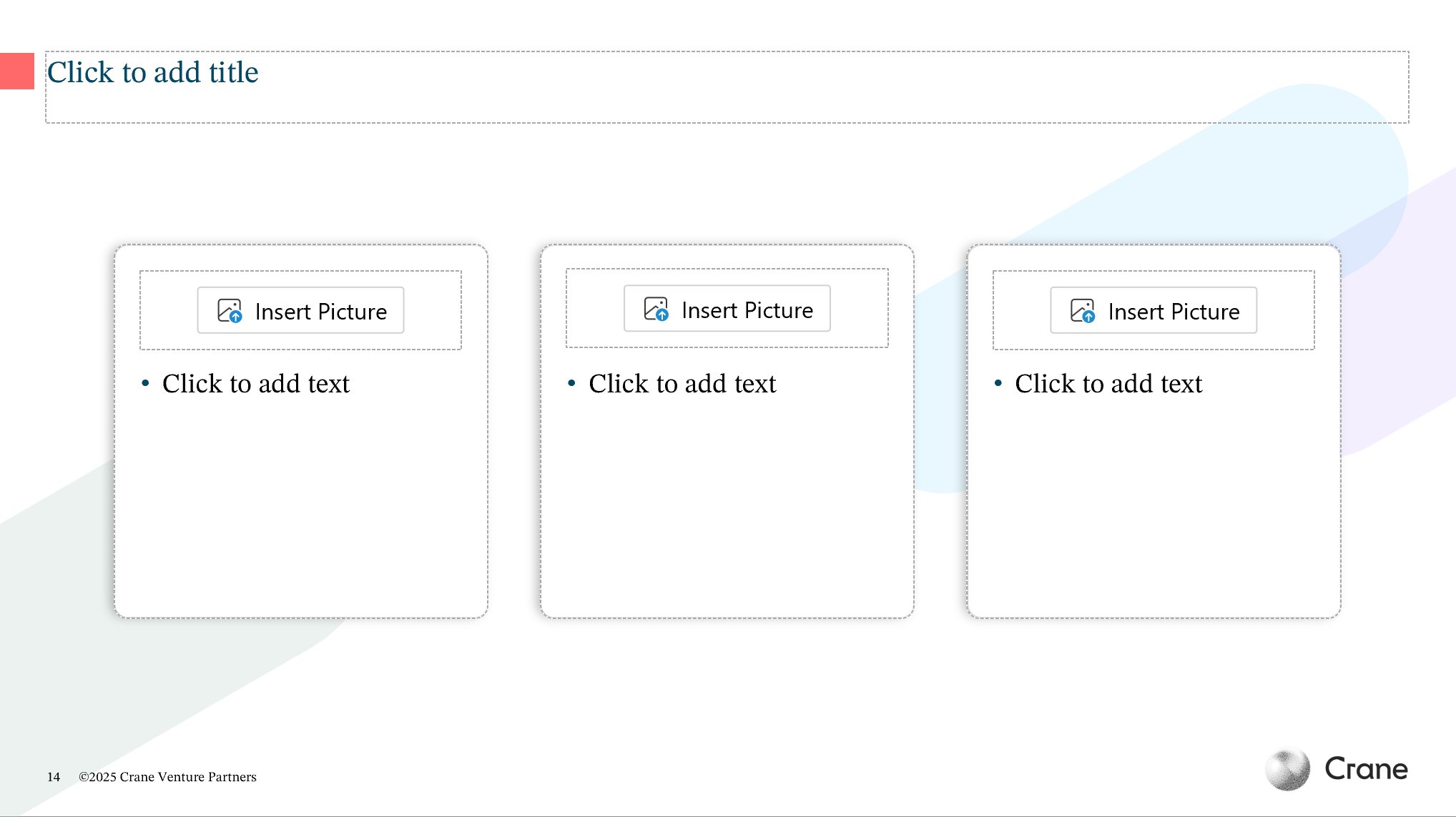This screenshot has height=817, width=1456.
Task: Click the bullet point in the left card
Action: pos(145,384)
